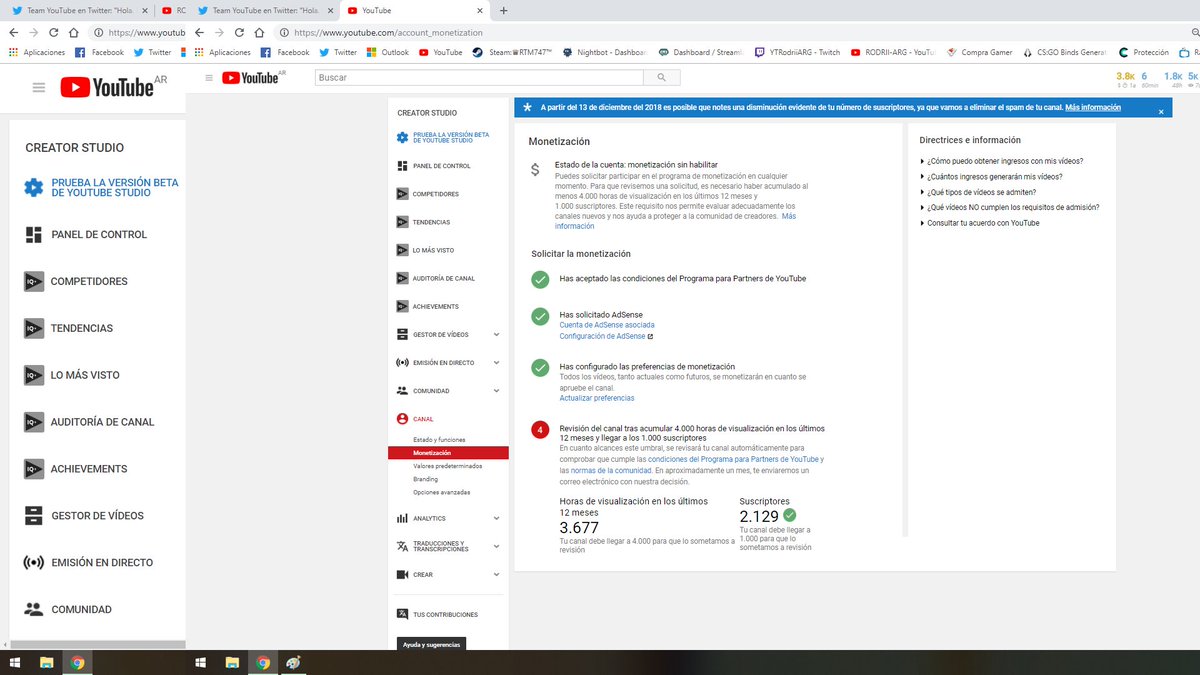Click Ayuda y sugerencias button
The image size is (1200, 675).
pyautogui.click(x=432, y=645)
